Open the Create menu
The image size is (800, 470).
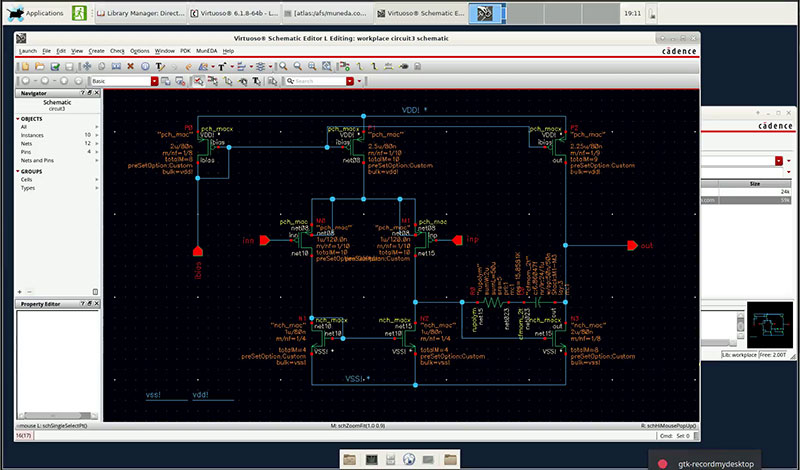pyautogui.click(x=96, y=51)
